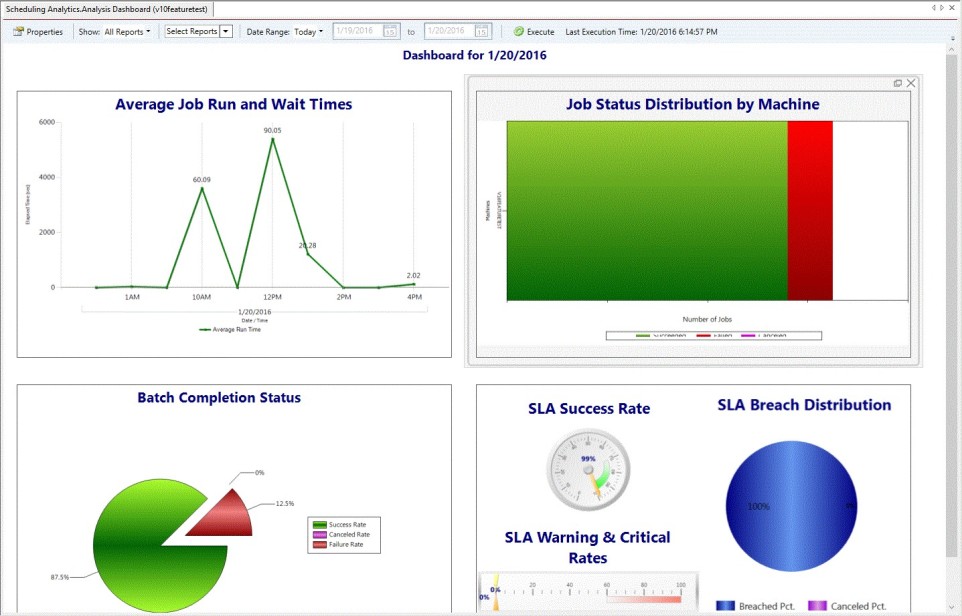The image size is (962, 616).
Task: Click the Average Run Time legend marker
Action: coord(206,329)
